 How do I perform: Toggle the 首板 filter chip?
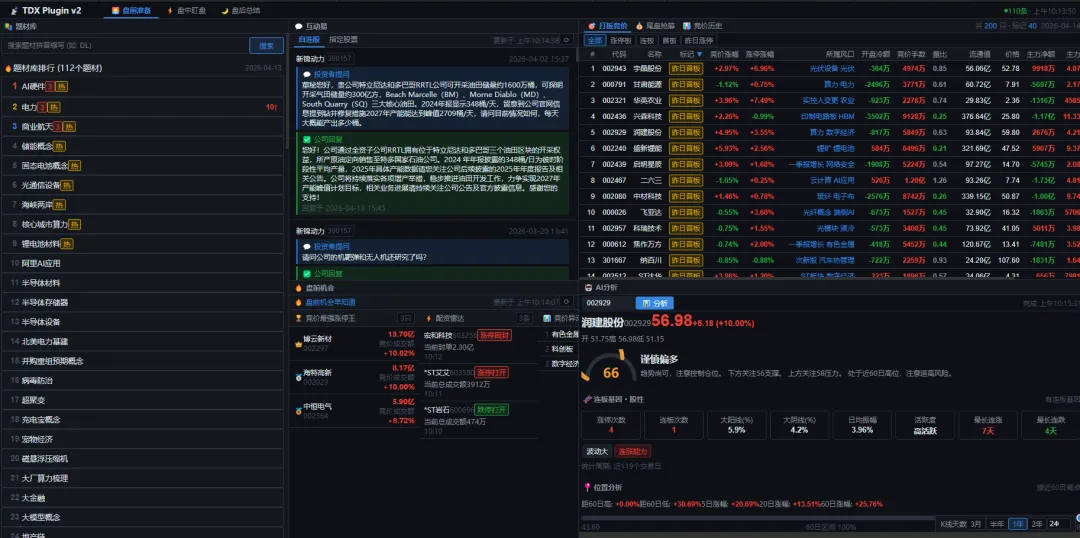pyautogui.click(x=669, y=41)
